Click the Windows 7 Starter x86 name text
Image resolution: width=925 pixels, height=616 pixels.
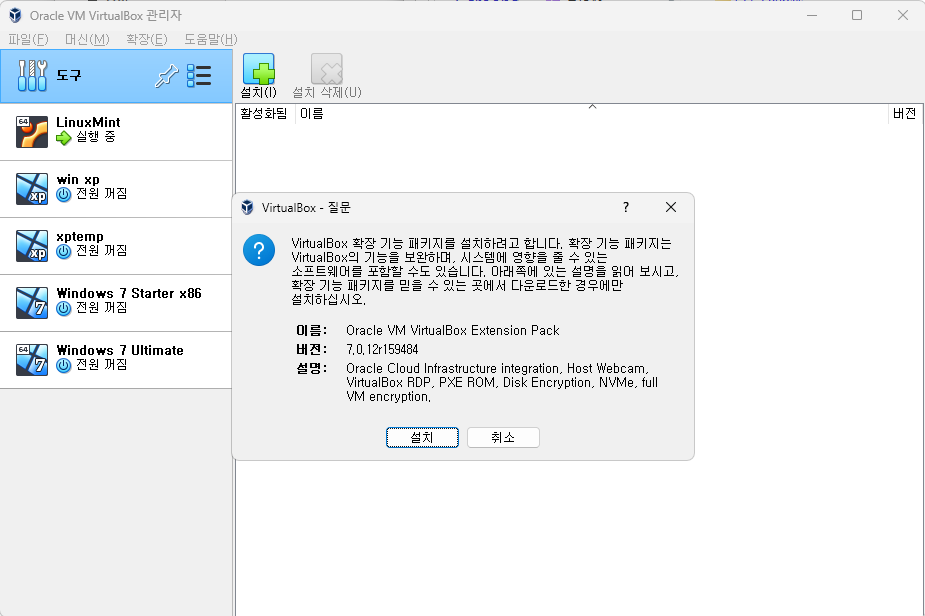(x=129, y=293)
